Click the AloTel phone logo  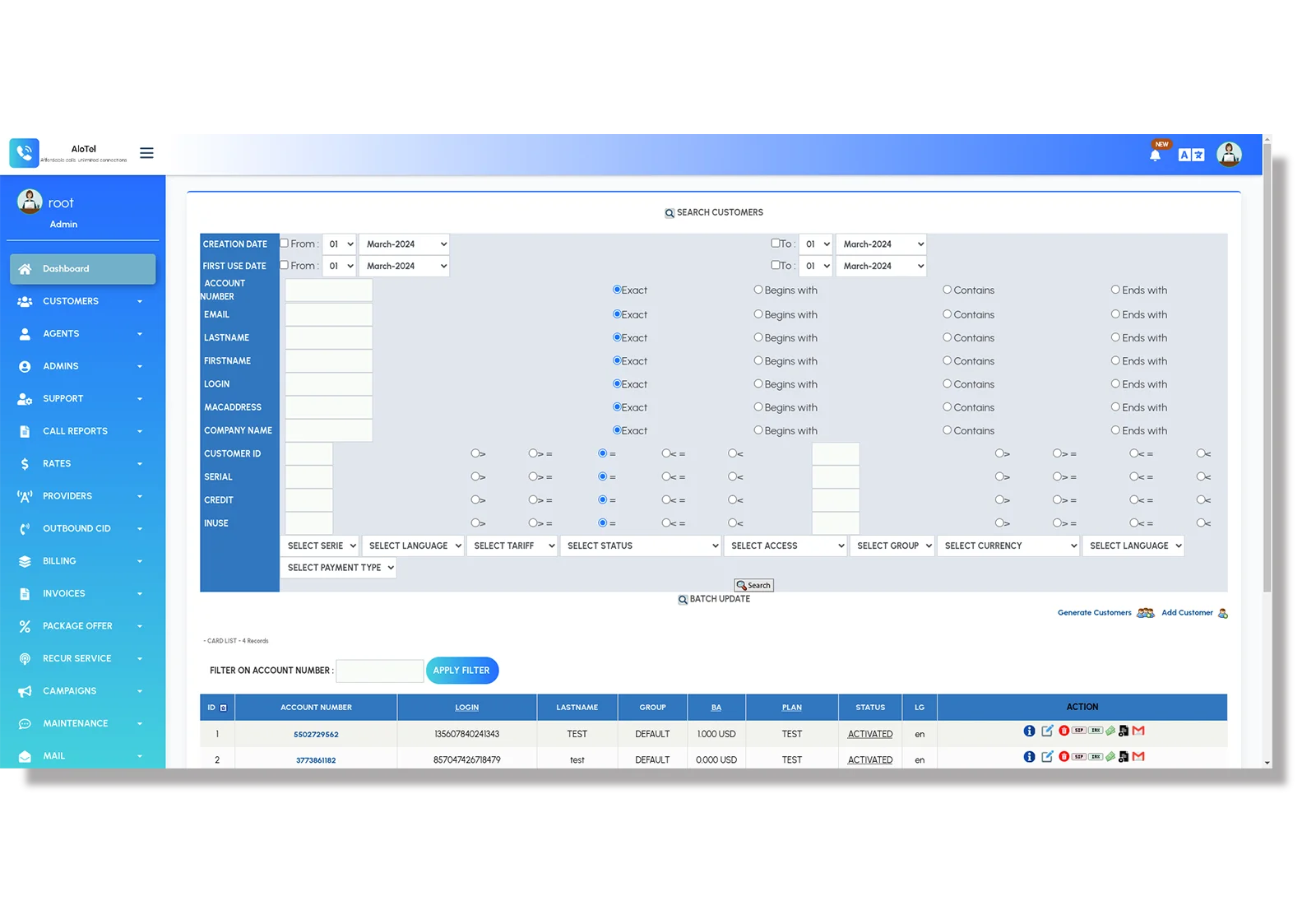click(x=24, y=153)
